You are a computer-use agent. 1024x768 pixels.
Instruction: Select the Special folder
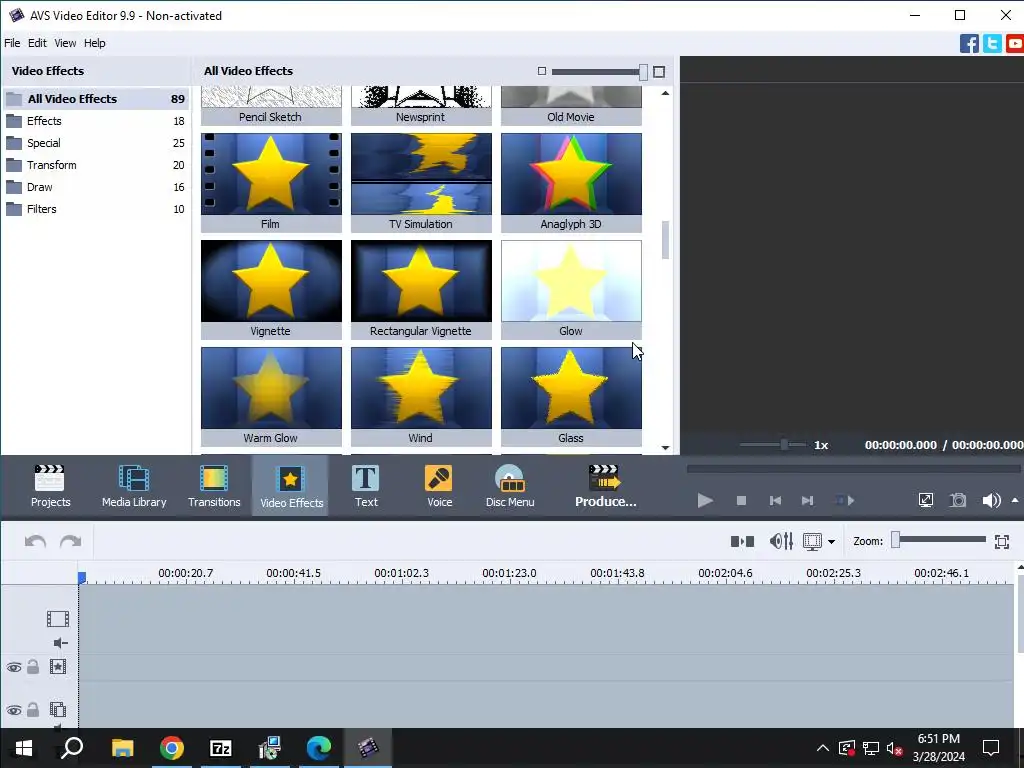click(95, 143)
